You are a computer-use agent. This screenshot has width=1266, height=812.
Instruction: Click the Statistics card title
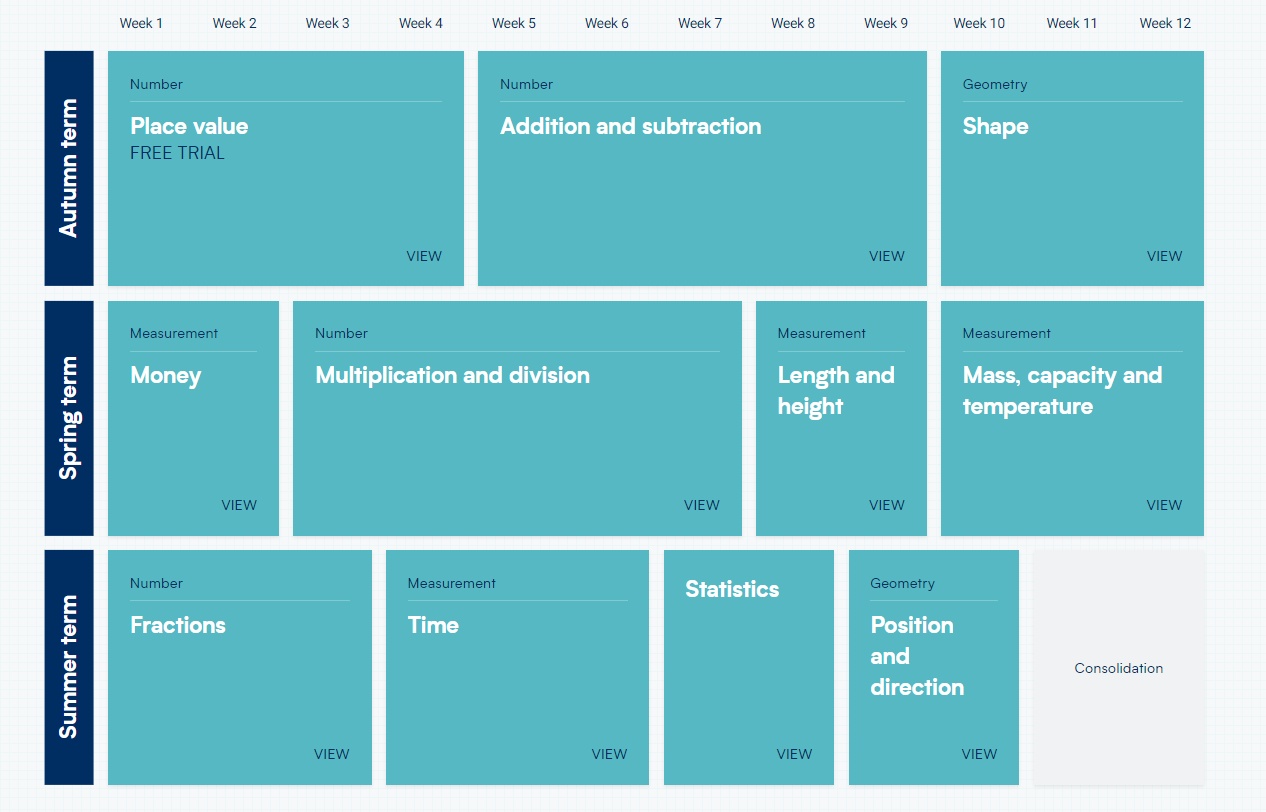(732, 589)
